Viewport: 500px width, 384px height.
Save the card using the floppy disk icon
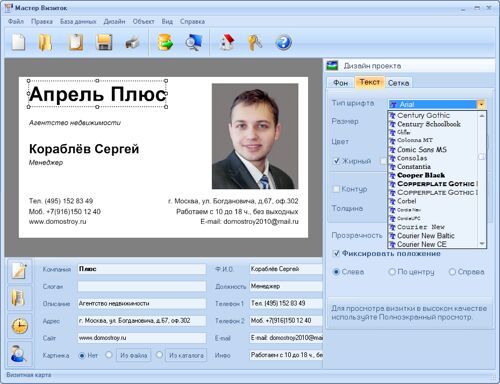[104, 42]
